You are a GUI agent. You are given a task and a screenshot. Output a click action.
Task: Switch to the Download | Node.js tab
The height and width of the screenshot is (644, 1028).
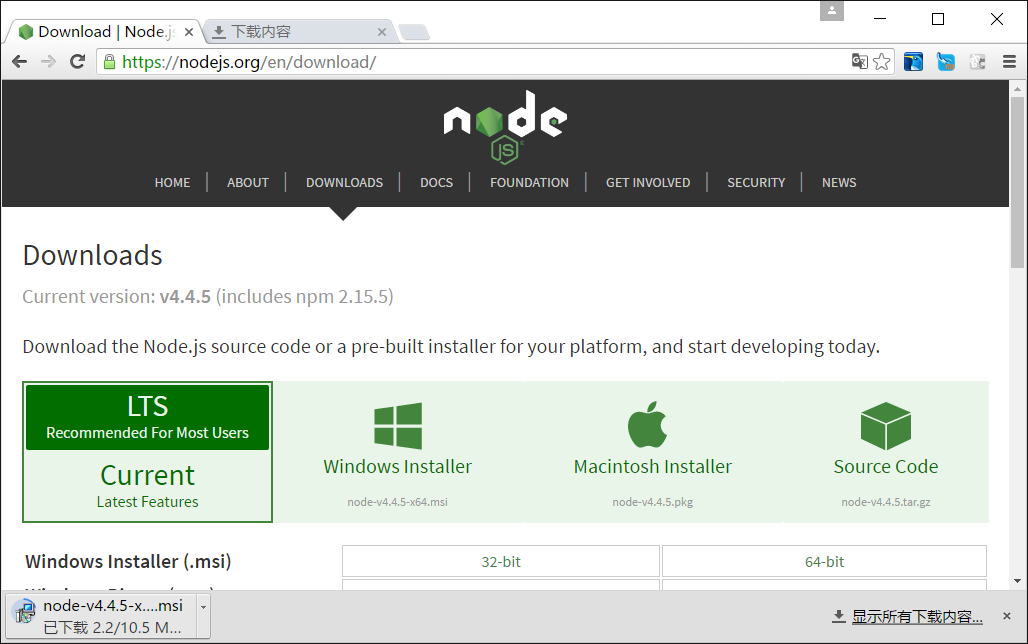[x=106, y=31]
